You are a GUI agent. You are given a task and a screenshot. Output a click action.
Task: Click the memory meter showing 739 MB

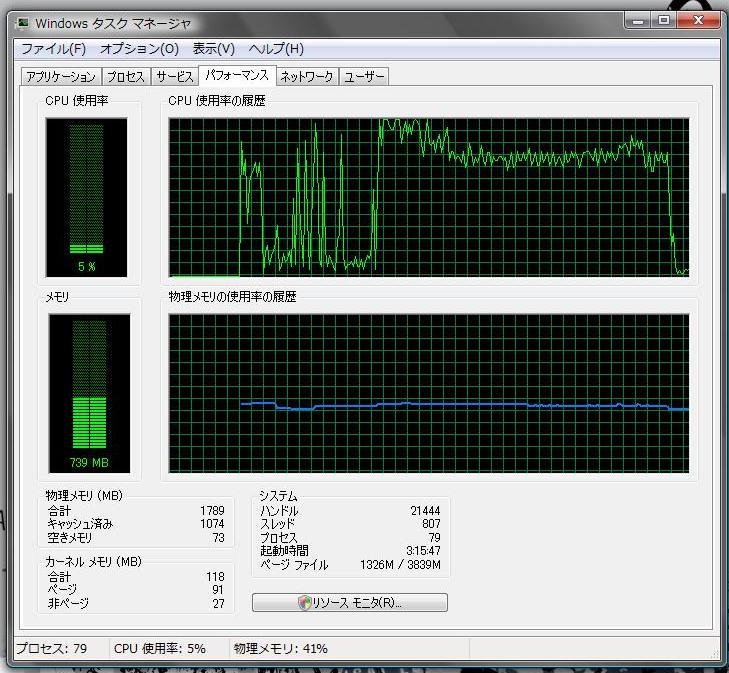click(89, 393)
